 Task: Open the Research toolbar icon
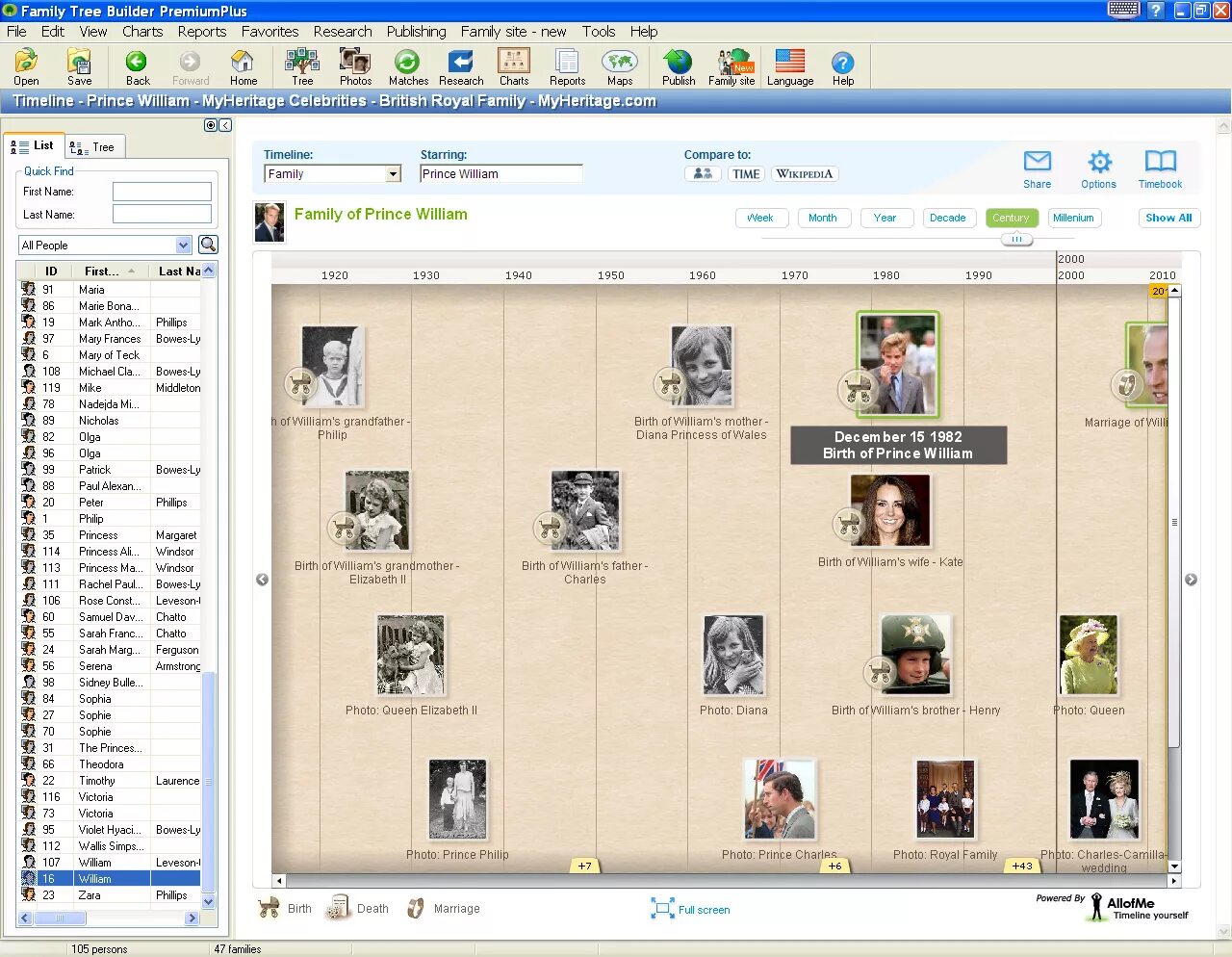coord(461,66)
